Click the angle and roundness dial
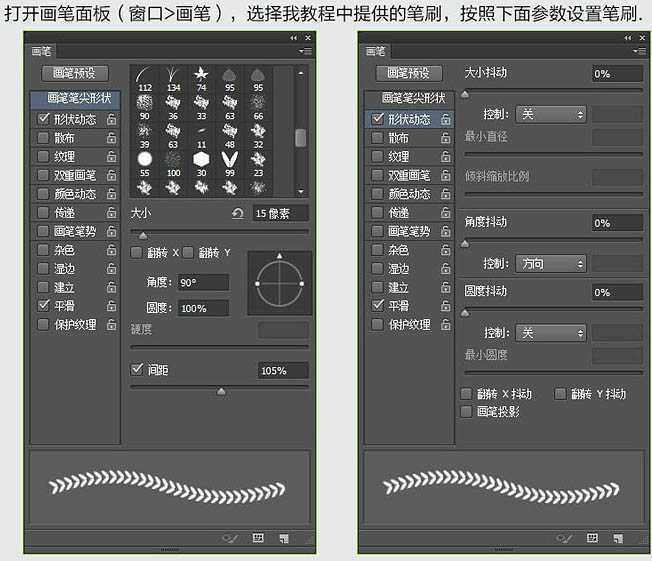Screen dimensions: 652x561 tap(279, 283)
